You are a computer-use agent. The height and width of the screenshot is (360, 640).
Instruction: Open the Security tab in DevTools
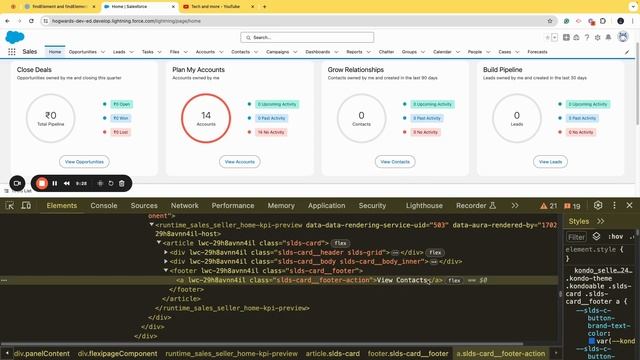pos(372,206)
